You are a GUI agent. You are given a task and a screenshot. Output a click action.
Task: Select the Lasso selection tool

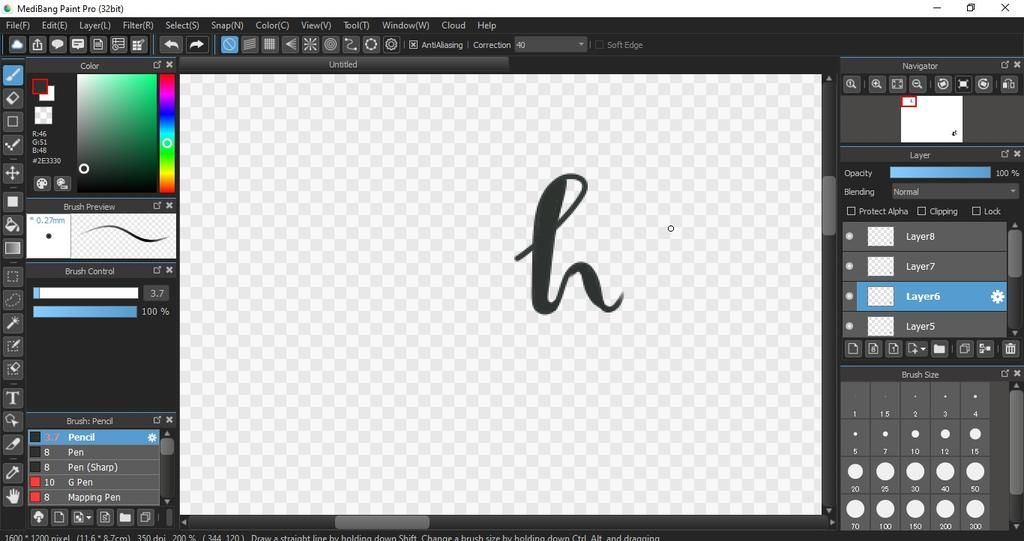[x=12, y=300]
